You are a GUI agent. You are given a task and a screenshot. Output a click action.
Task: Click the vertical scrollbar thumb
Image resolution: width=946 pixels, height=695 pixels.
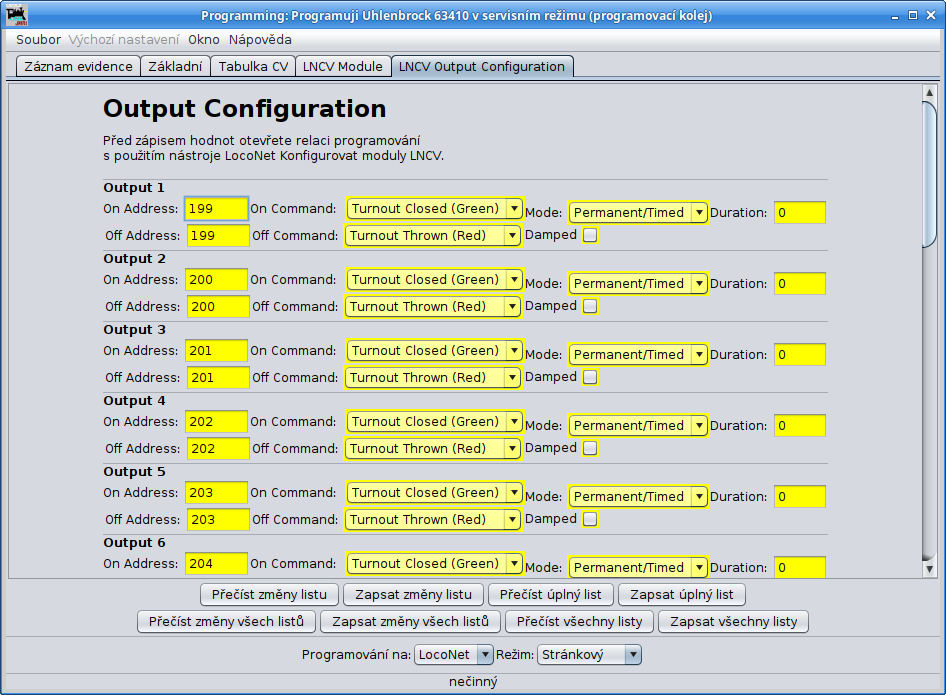[929, 170]
